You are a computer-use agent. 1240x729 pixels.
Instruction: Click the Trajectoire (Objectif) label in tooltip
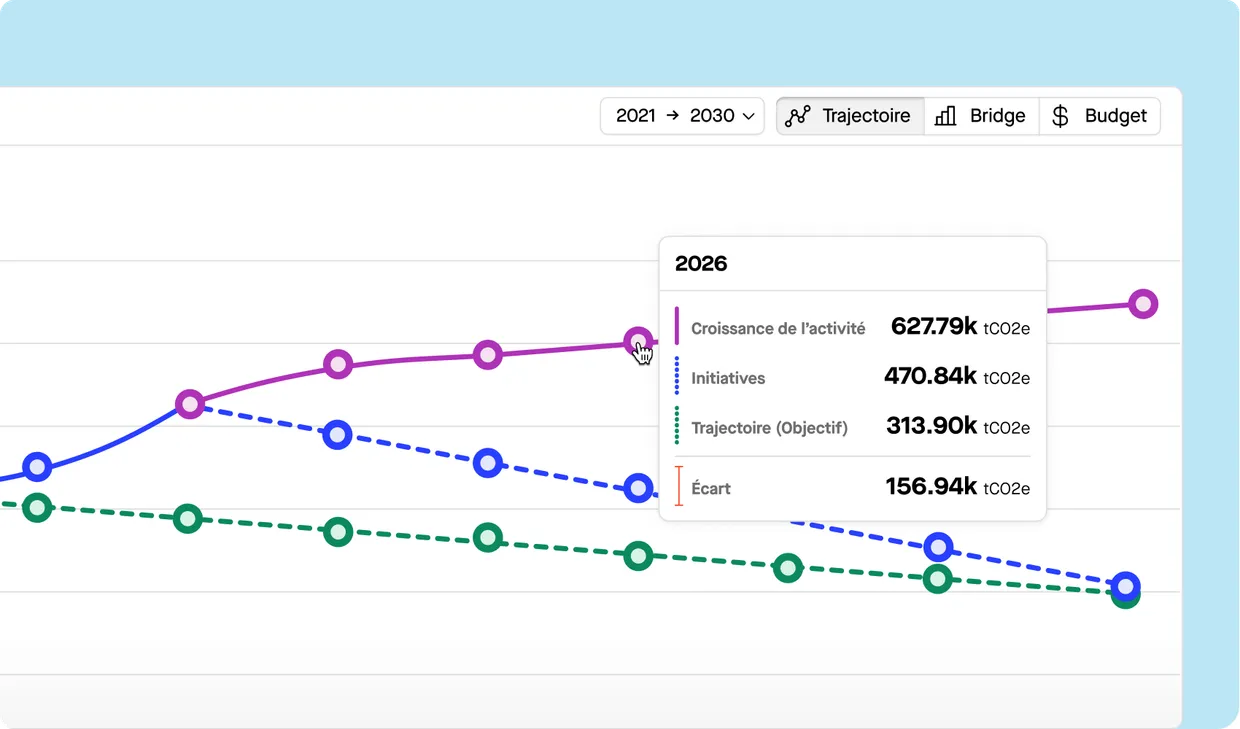click(x=769, y=428)
